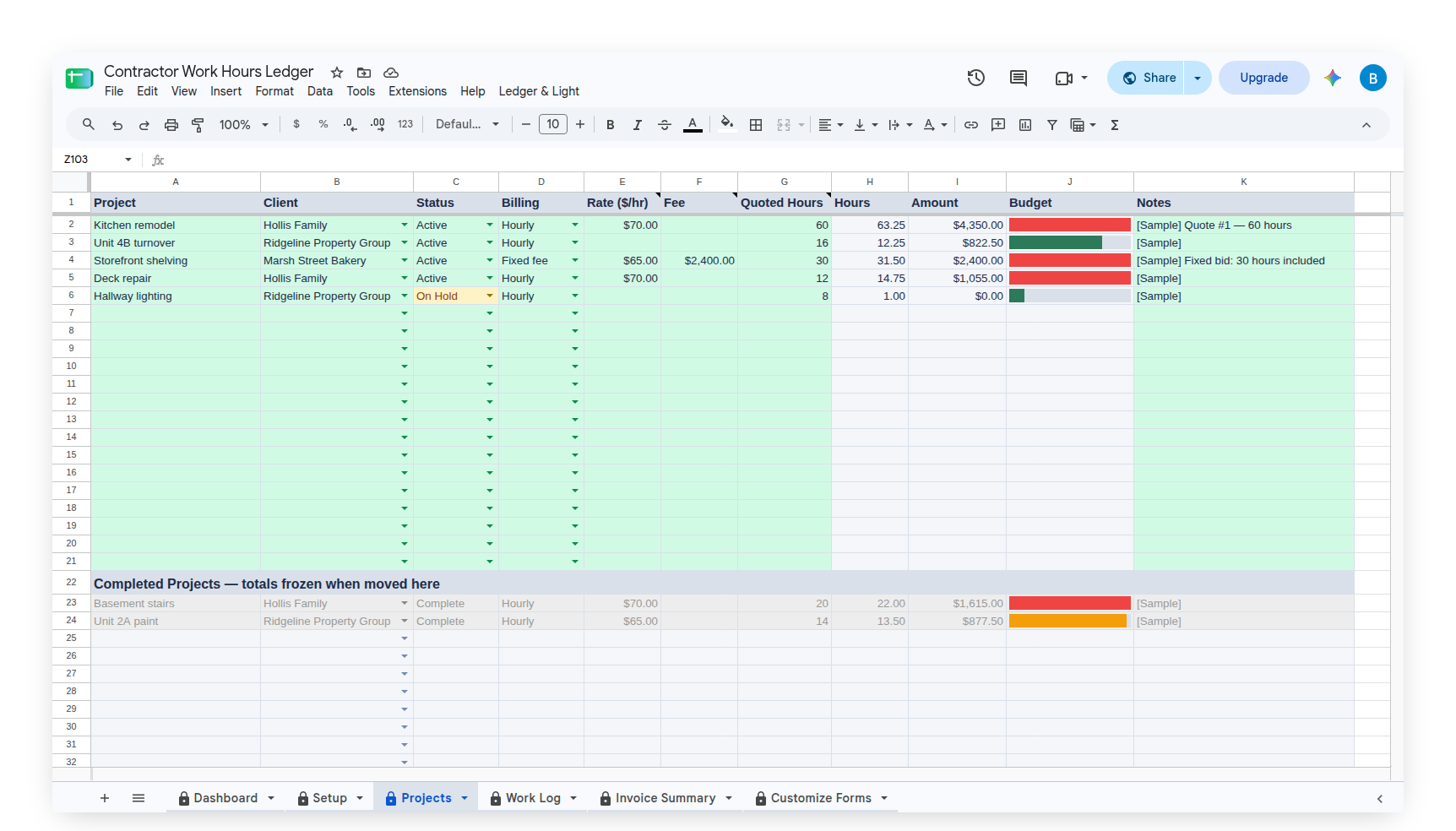Image resolution: width=1456 pixels, height=831 pixels.
Task: Click the undo arrow
Action: pyautogui.click(x=117, y=125)
